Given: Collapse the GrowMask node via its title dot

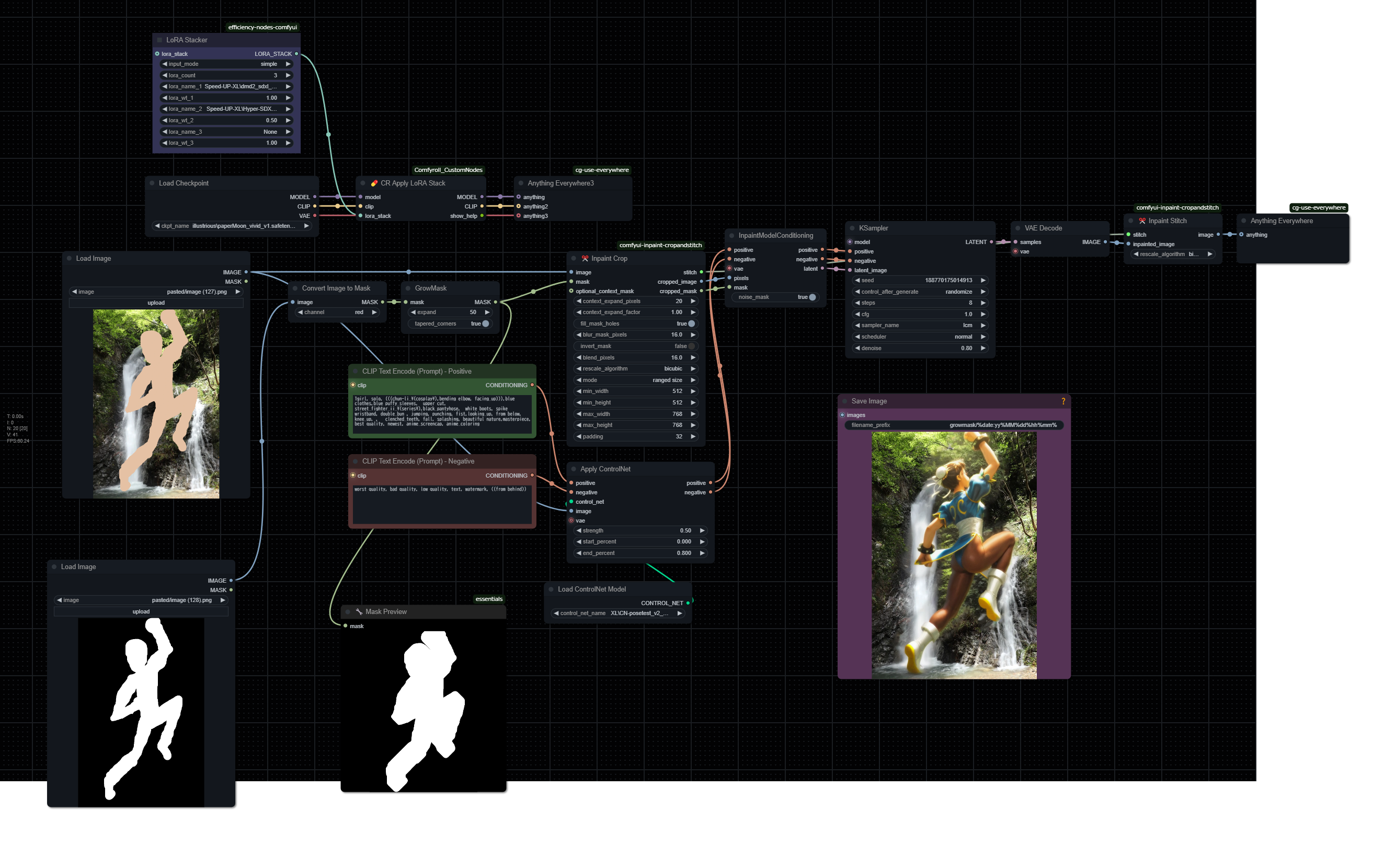Looking at the screenshot, I should 408,288.
